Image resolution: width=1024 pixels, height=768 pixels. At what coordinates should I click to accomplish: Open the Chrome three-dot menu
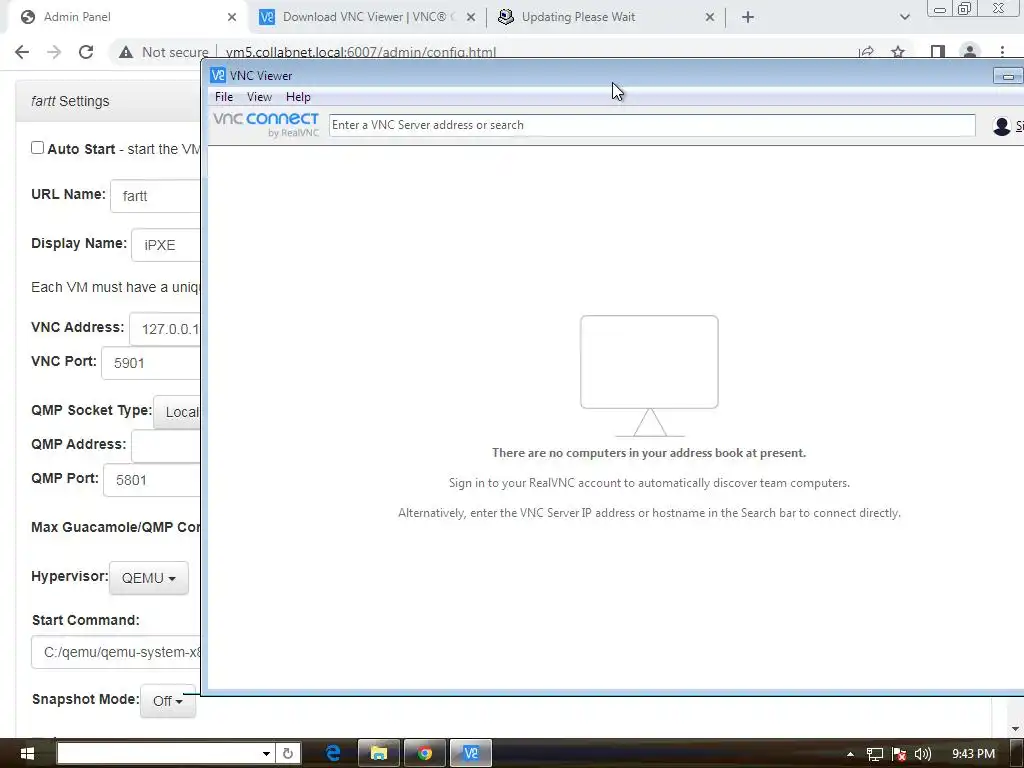coord(1002,52)
